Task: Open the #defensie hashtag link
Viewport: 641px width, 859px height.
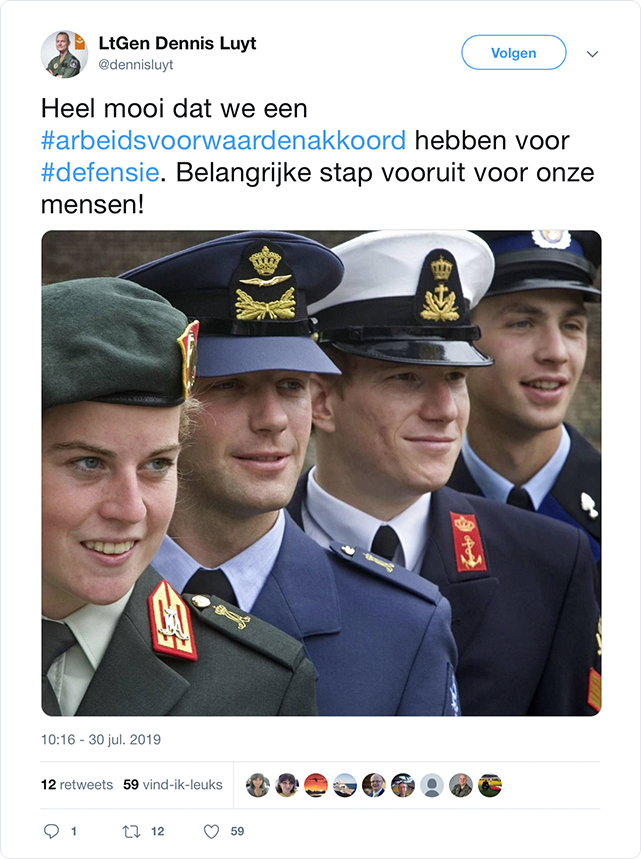Action: tap(100, 173)
